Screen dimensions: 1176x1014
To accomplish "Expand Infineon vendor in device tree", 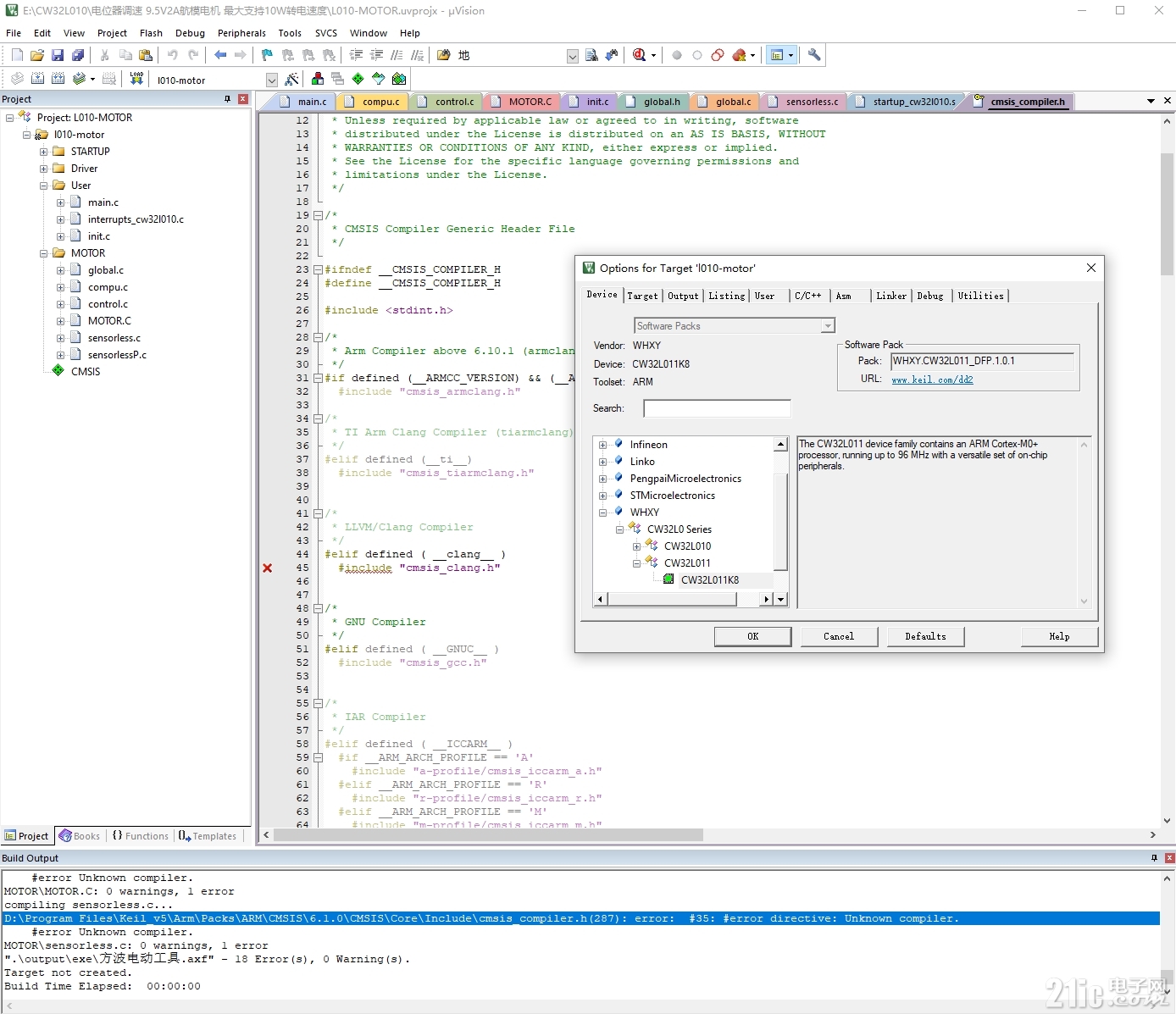I will click(x=602, y=445).
